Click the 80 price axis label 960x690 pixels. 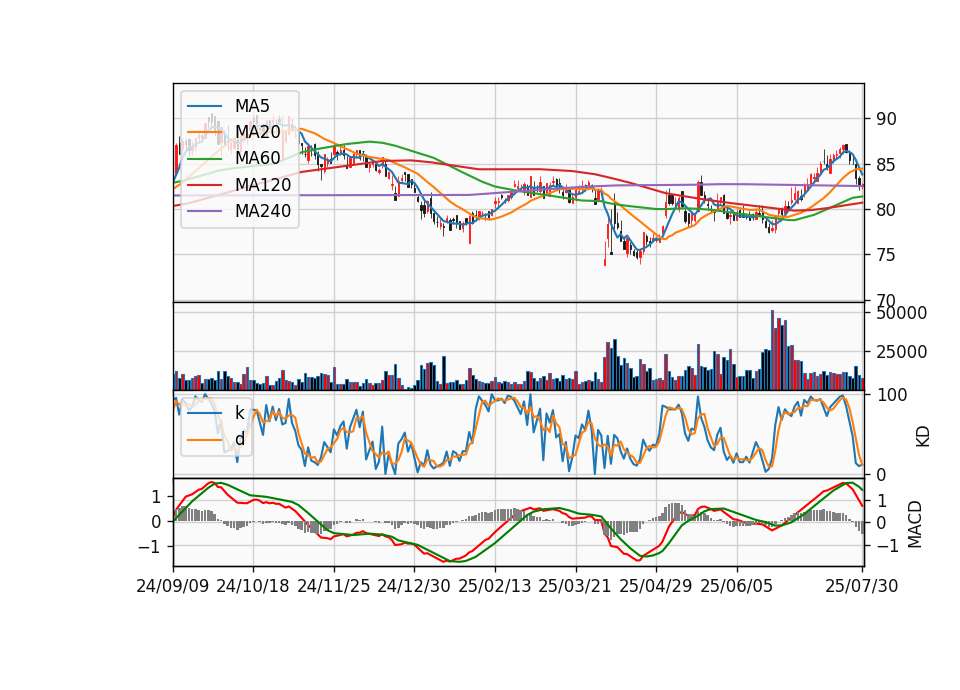point(886,209)
